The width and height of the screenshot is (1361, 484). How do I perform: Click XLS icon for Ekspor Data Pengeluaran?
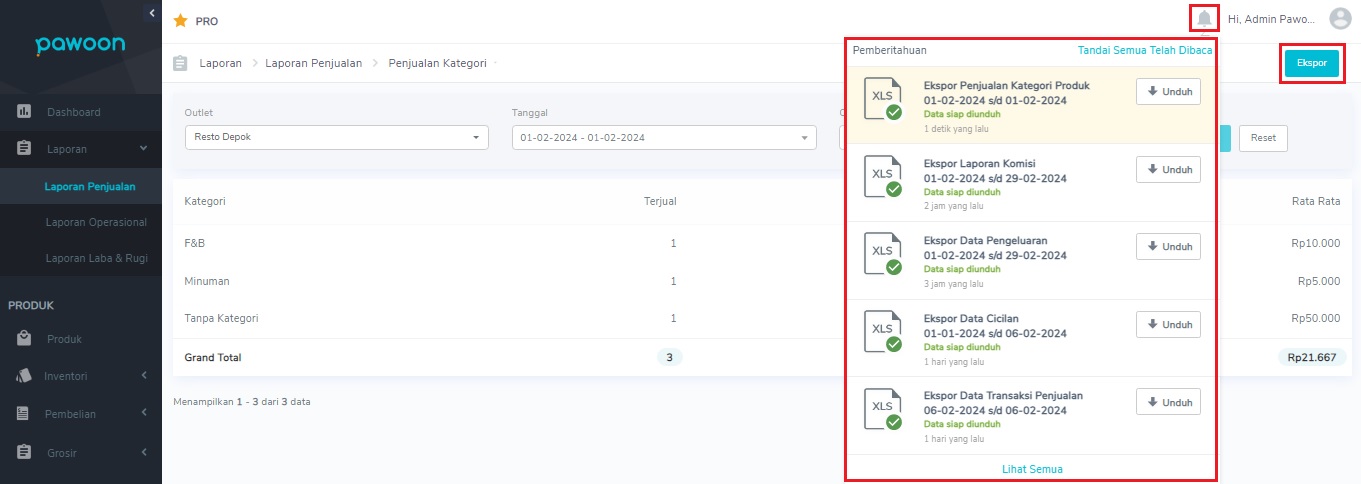pyautogui.click(x=883, y=254)
